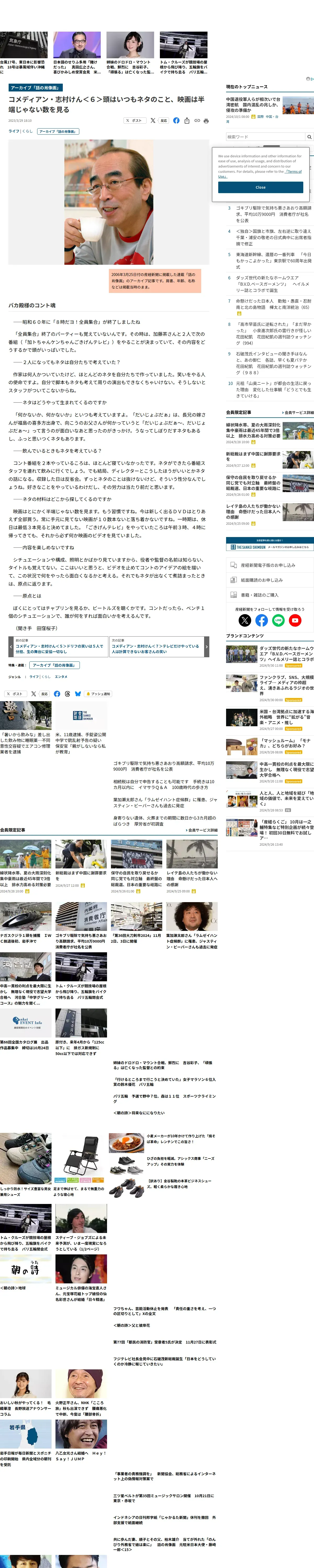314x1568 pixels.
Task: Follow Sankei on LINE via the green icon
Action: 278,620
